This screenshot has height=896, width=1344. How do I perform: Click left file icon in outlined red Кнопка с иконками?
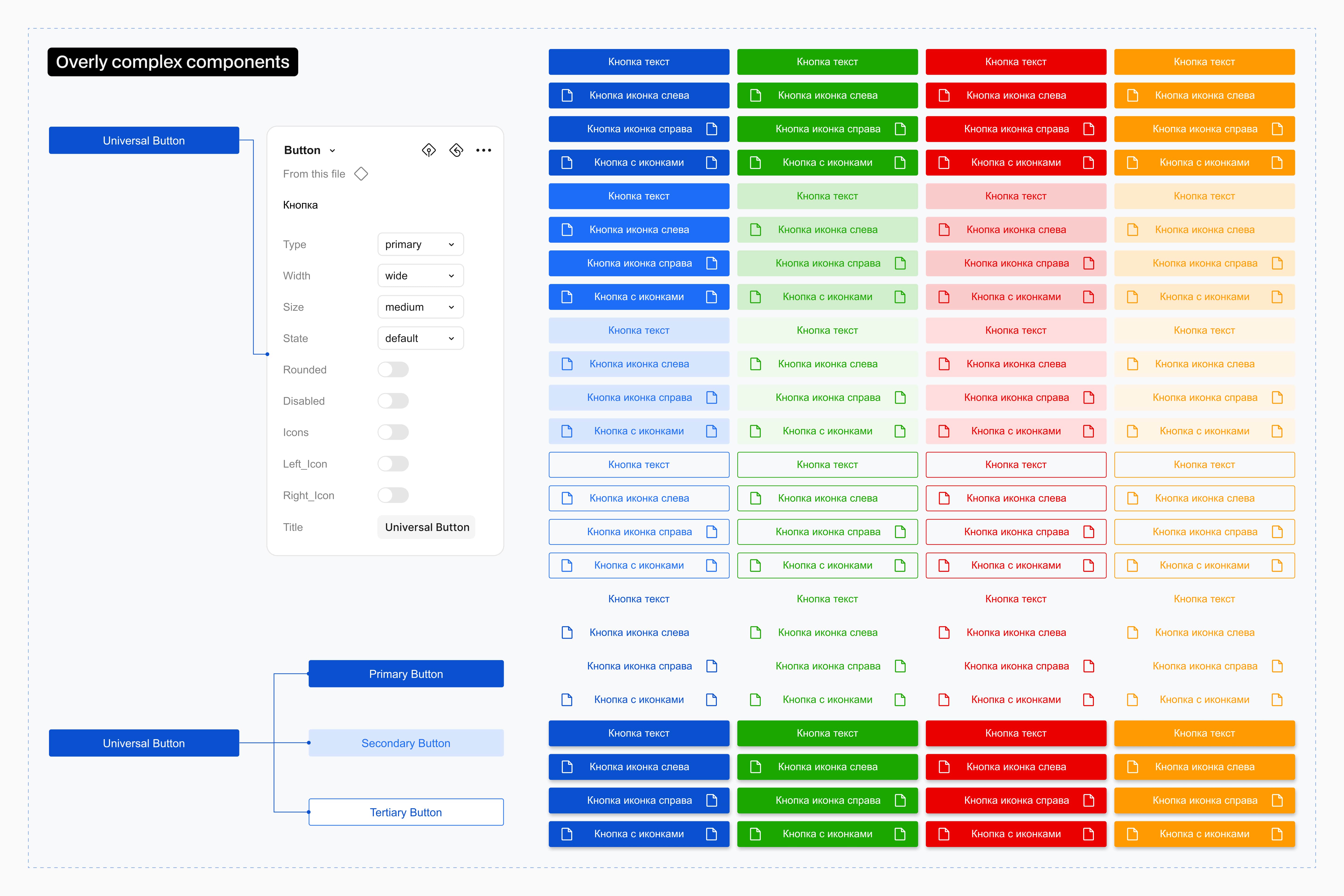click(x=944, y=565)
